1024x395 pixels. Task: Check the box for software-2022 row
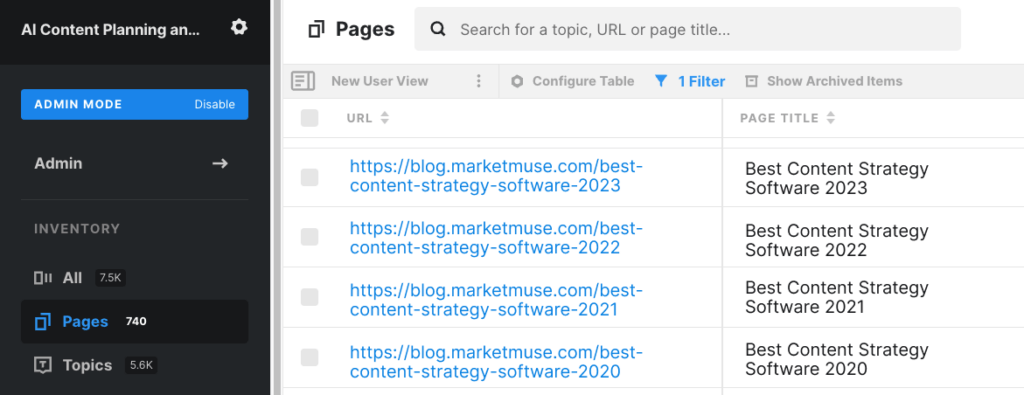[310, 237]
